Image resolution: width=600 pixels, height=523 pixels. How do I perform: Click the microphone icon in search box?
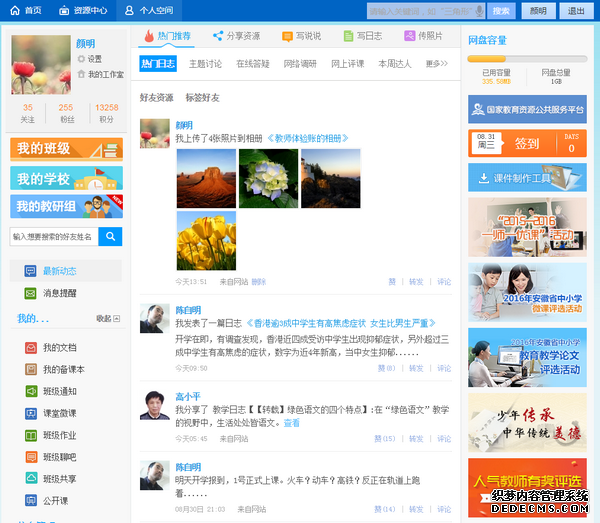pyautogui.click(x=479, y=11)
